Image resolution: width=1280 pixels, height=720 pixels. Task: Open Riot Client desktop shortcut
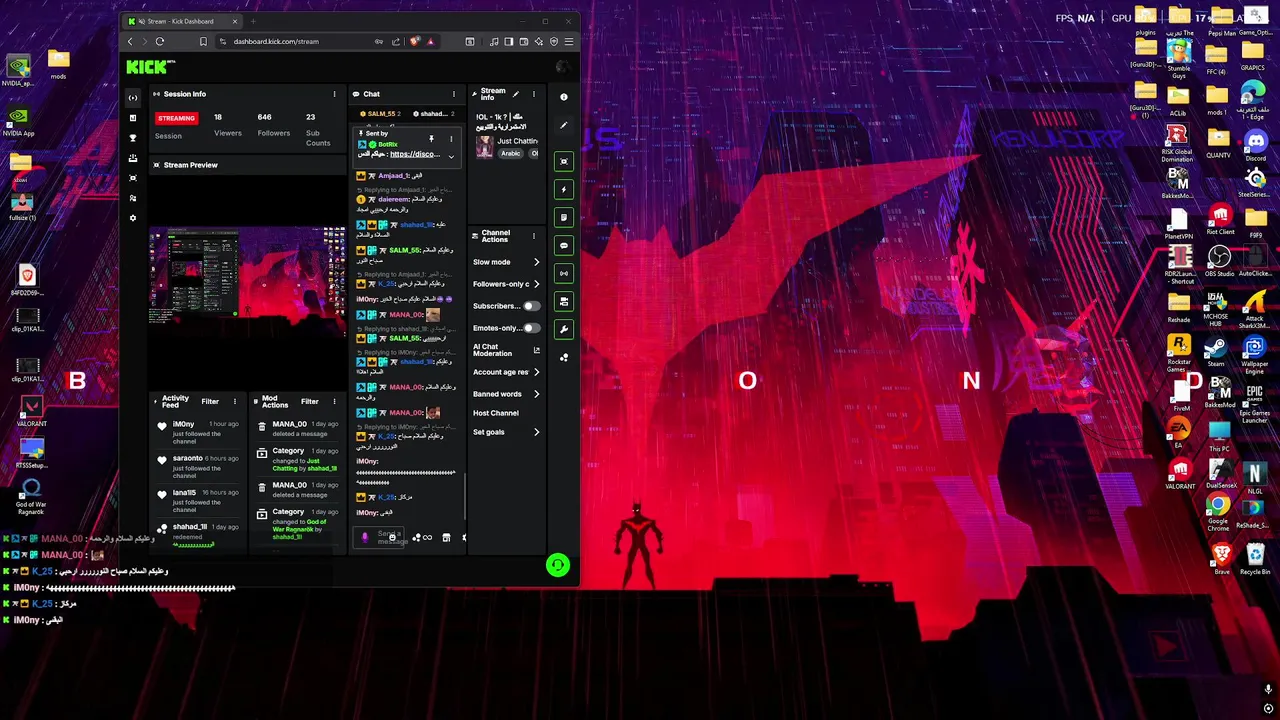click(1220, 220)
